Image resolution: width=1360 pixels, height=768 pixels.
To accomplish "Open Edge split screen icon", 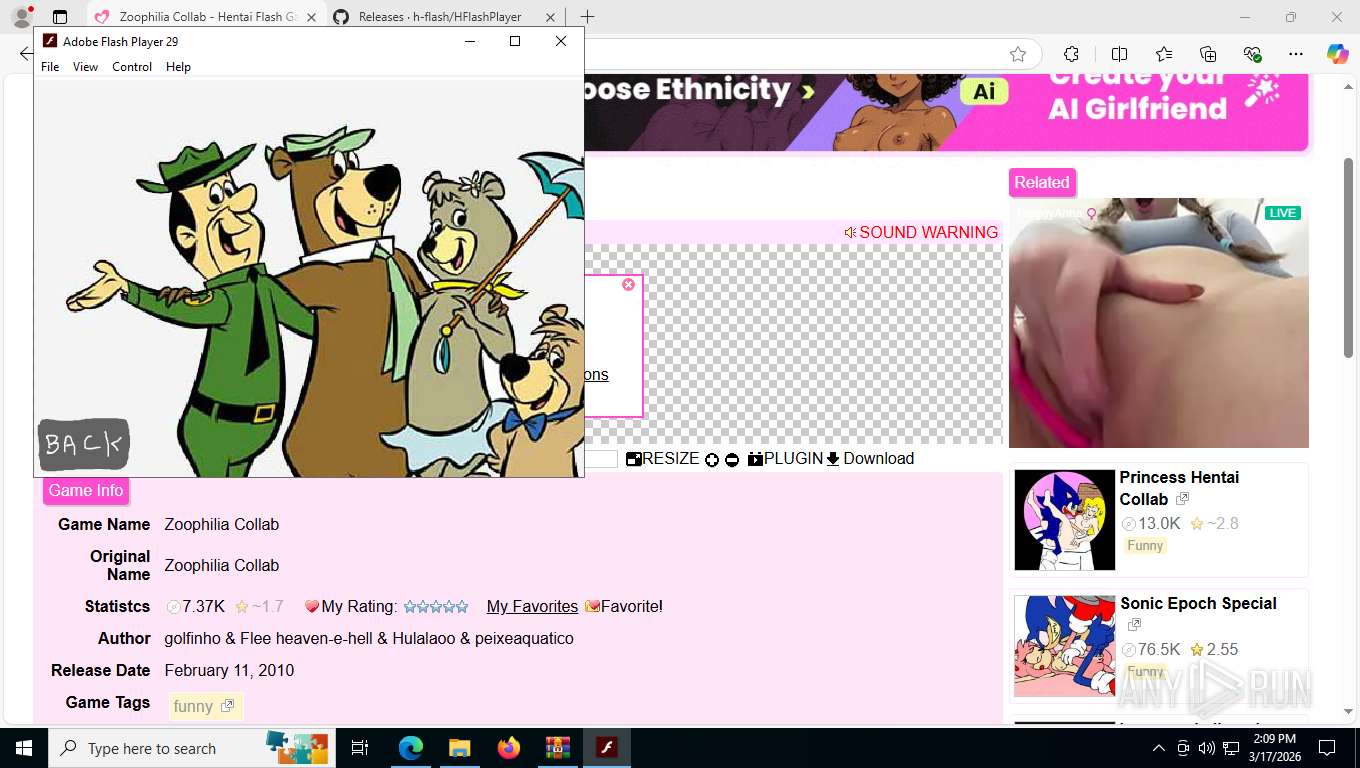I will pyautogui.click(x=1119, y=54).
